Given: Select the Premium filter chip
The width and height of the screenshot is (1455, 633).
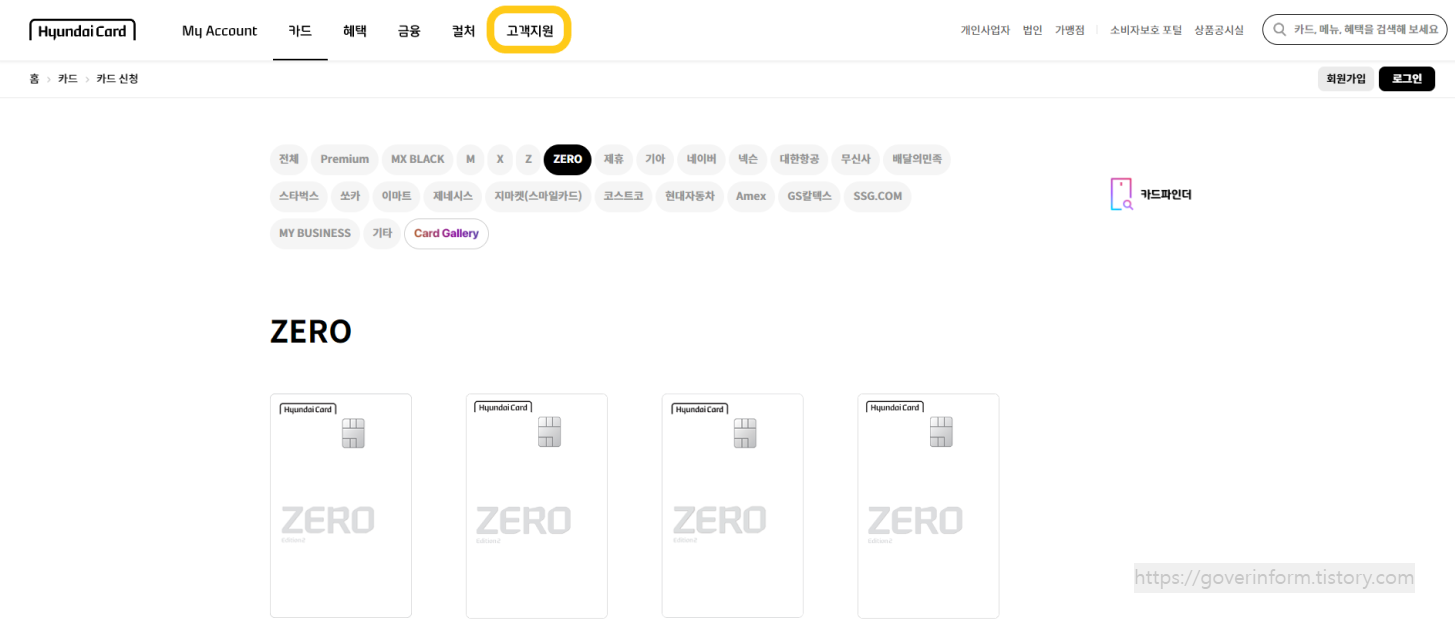Looking at the screenshot, I should click(345, 159).
